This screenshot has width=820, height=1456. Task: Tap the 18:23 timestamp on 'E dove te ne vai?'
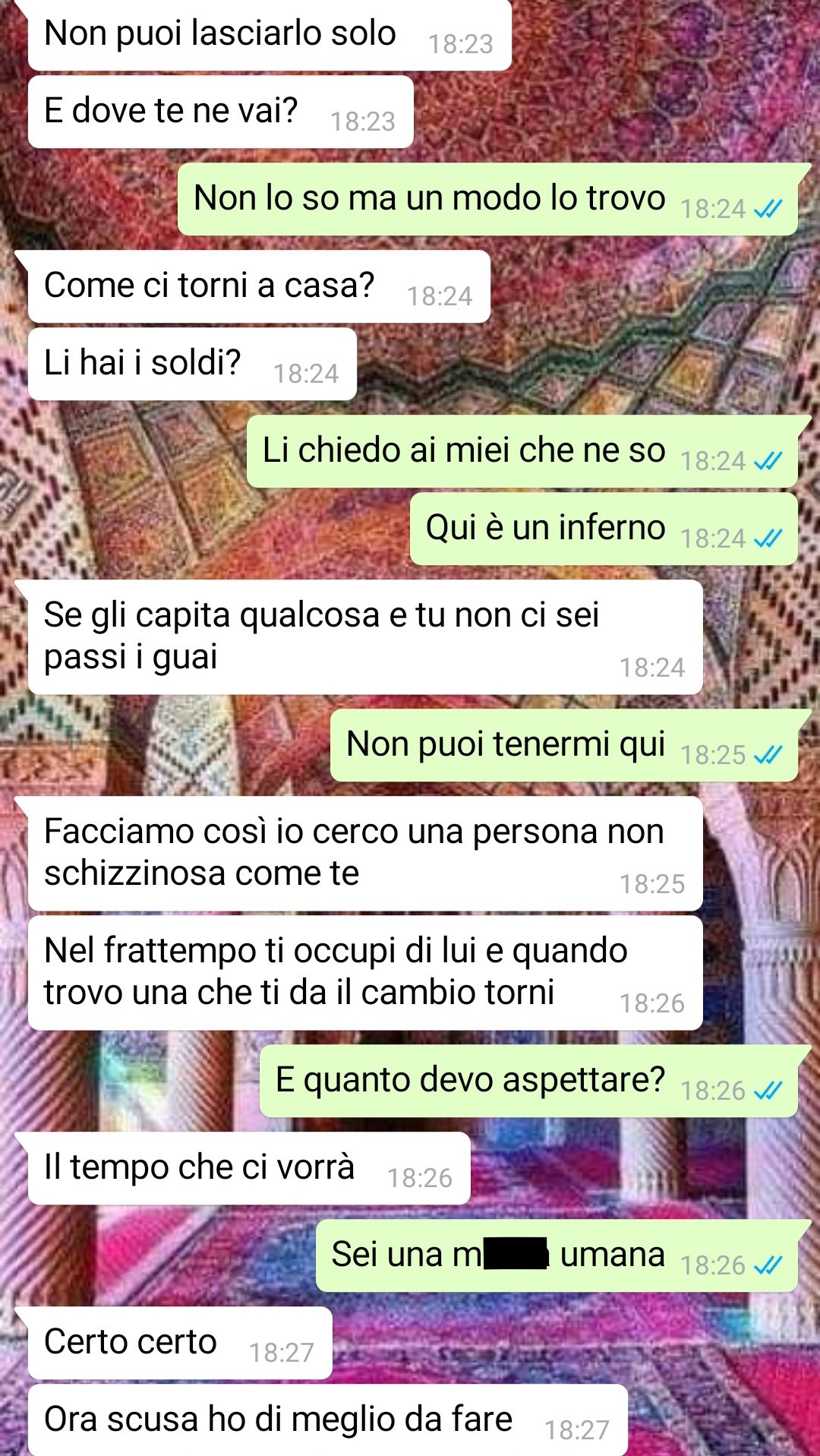point(363,122)
